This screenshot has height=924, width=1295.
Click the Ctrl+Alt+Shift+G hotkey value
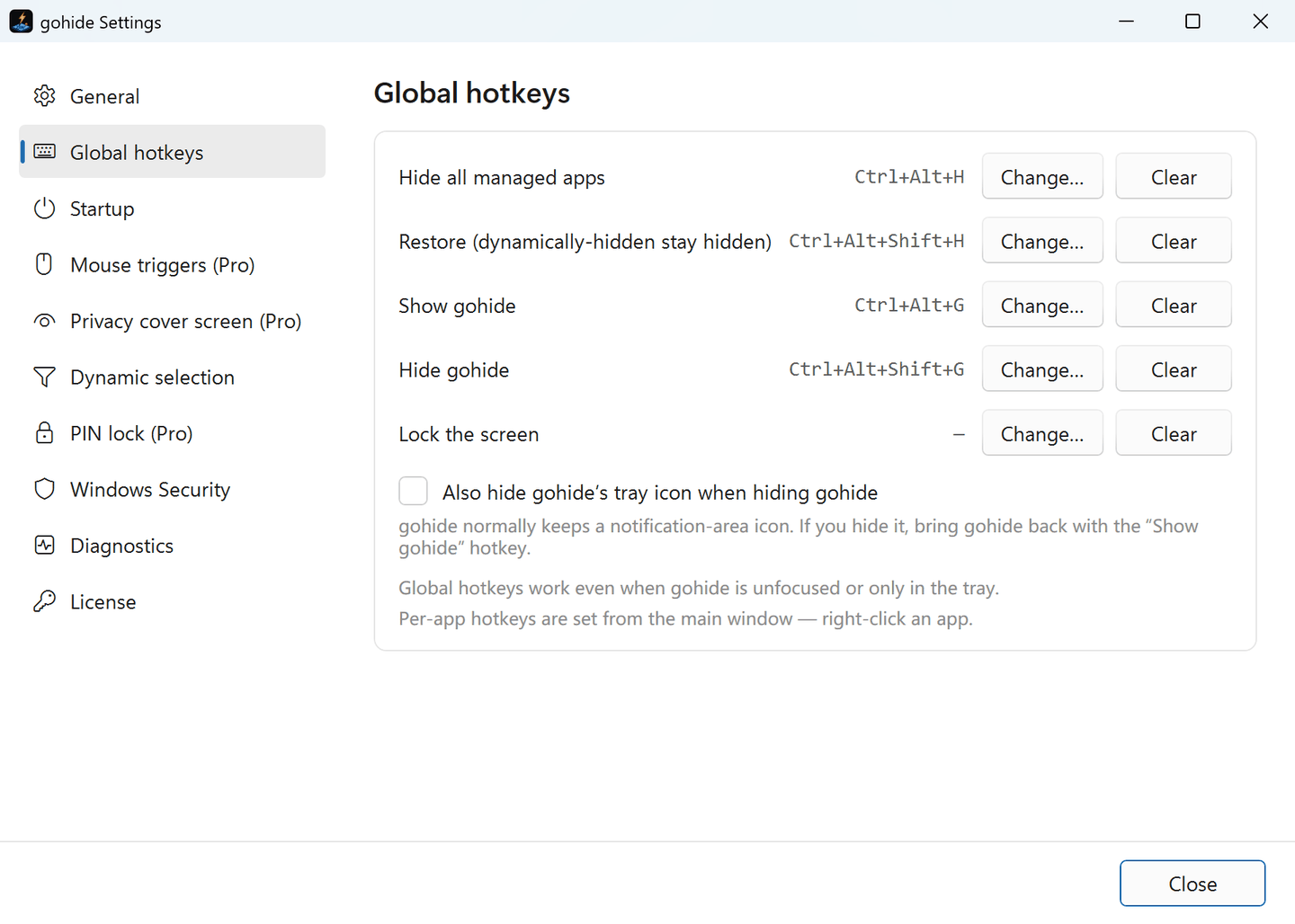click(877, 369)
